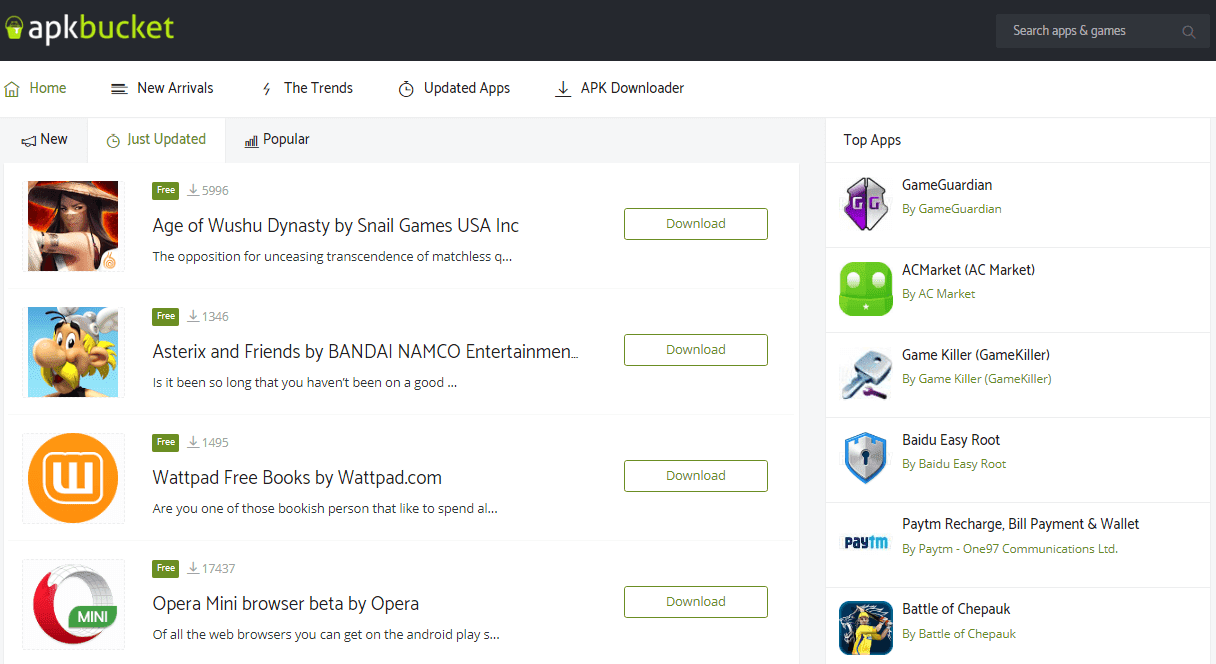1216x664 pixels.
Task: Open Baidu Easy Root title
Action: (951, 440)
